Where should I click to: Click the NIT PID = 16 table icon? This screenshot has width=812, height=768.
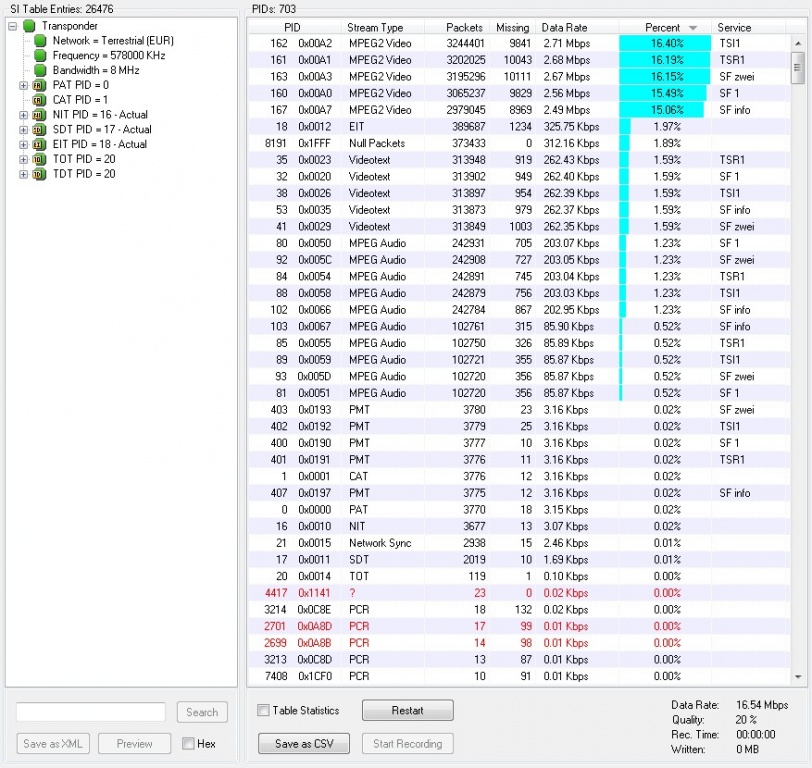[39, 114]
